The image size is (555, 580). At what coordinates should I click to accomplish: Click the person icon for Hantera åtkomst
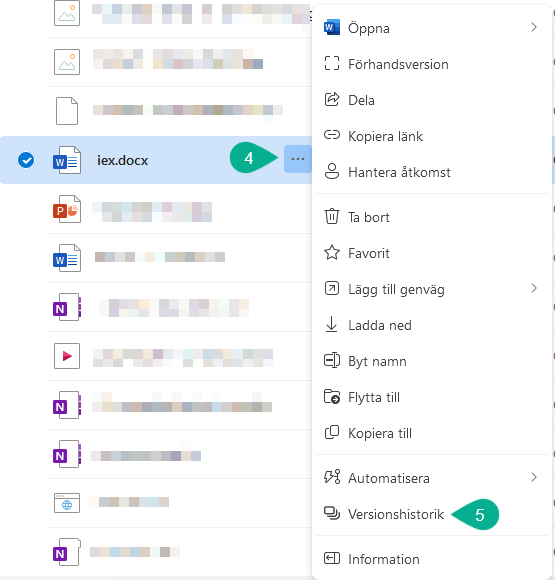332,171
